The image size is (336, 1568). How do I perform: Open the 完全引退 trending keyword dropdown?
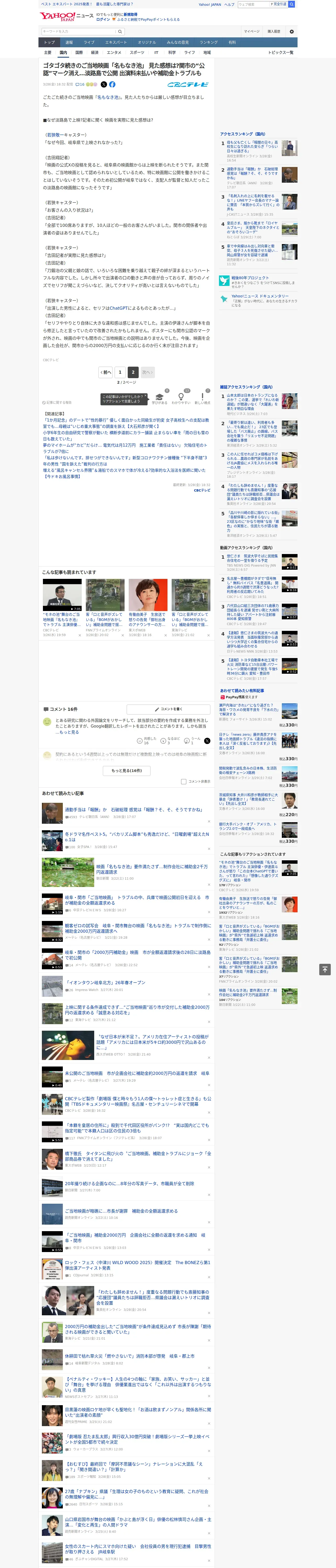[x=279, y=4]
